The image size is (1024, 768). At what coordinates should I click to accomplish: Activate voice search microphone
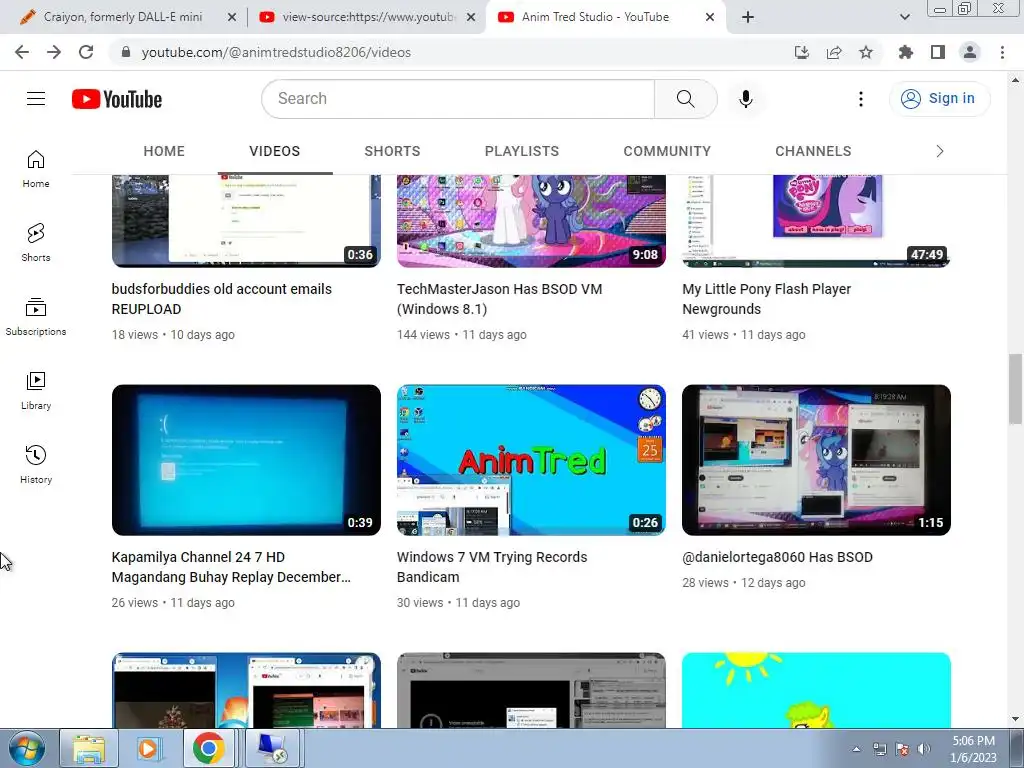[745, 99]
